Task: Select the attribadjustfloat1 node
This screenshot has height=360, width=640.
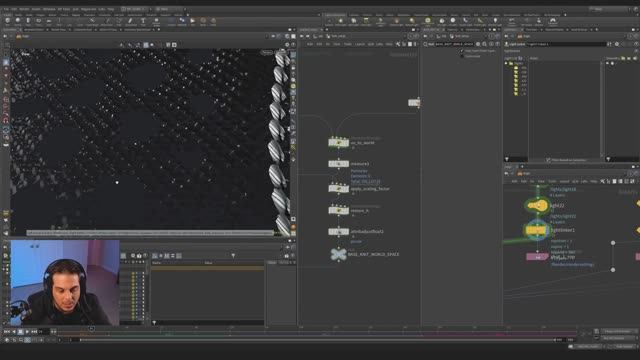Action: pyautogui.click(x=338, y=231)
